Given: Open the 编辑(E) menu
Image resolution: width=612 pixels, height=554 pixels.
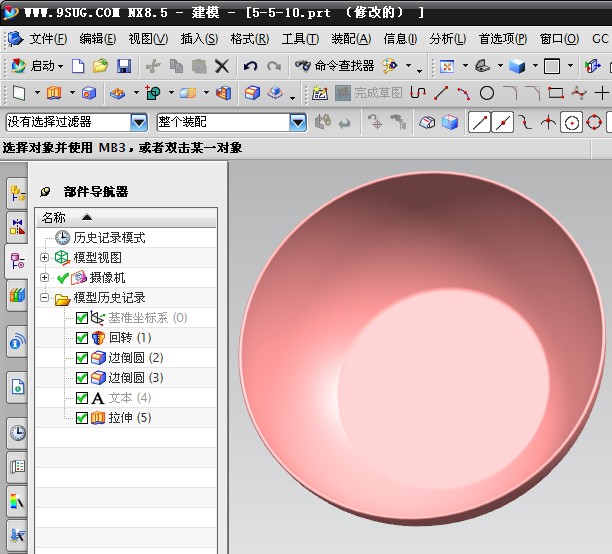Looking at the screenshot, I should click(98, 39).
